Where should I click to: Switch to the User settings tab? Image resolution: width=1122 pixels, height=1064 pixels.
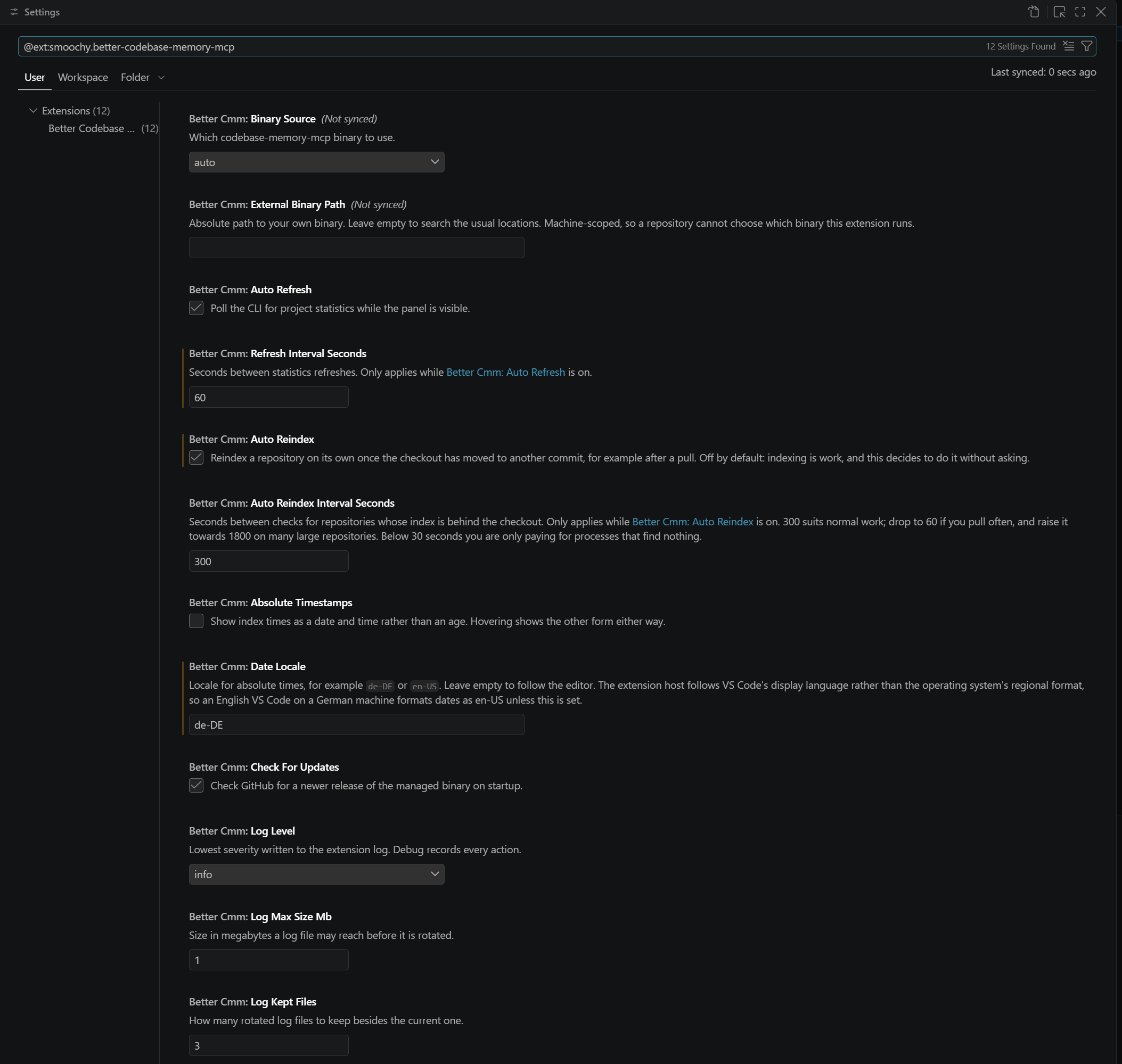[x=35, y=77]
